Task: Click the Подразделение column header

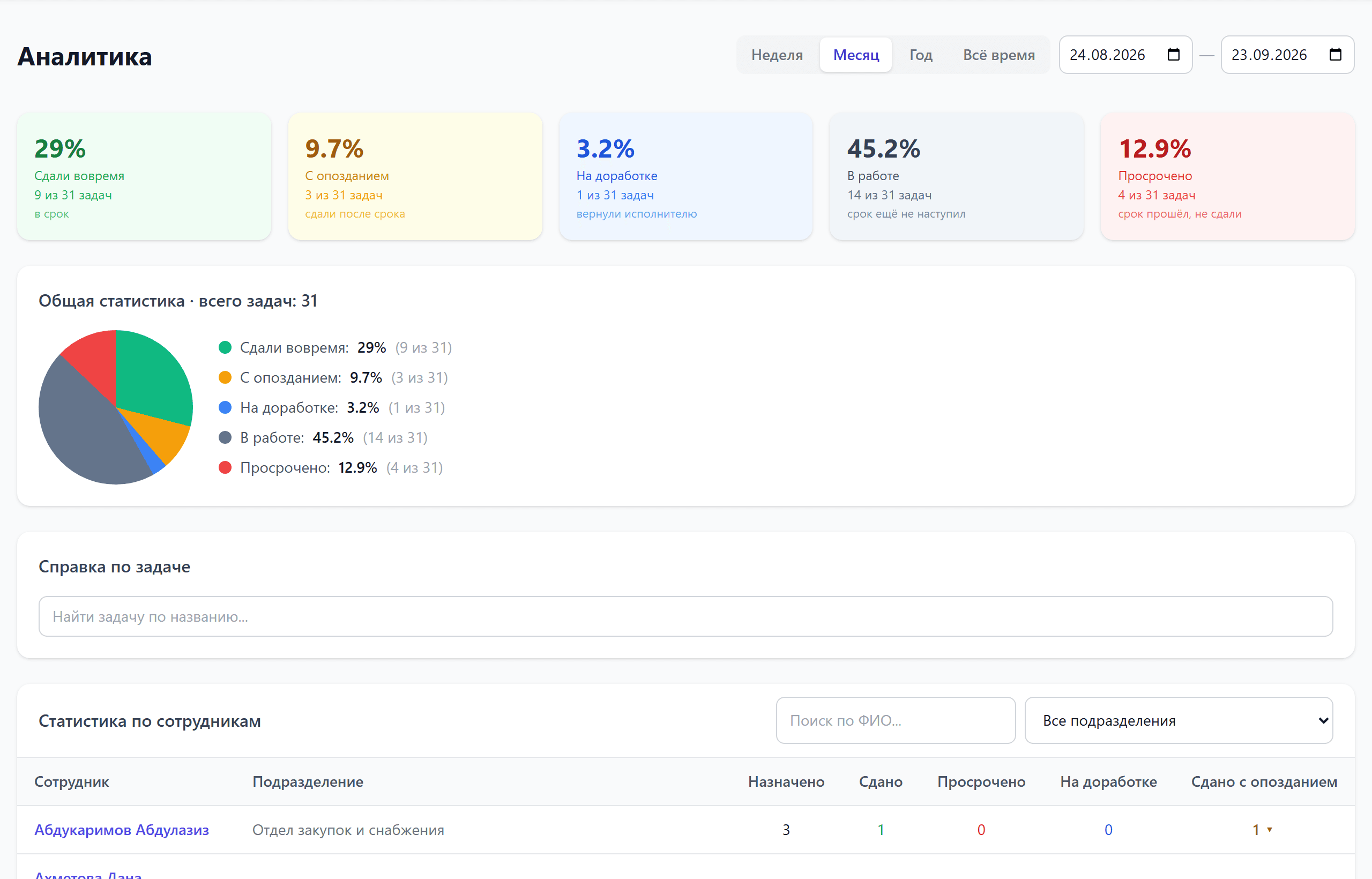Action: pos(308,781)
